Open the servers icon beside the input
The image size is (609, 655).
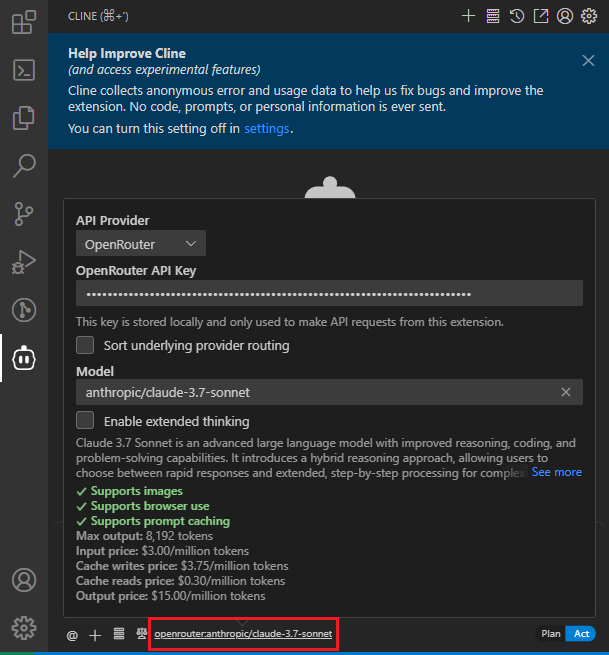pos(119,634)
